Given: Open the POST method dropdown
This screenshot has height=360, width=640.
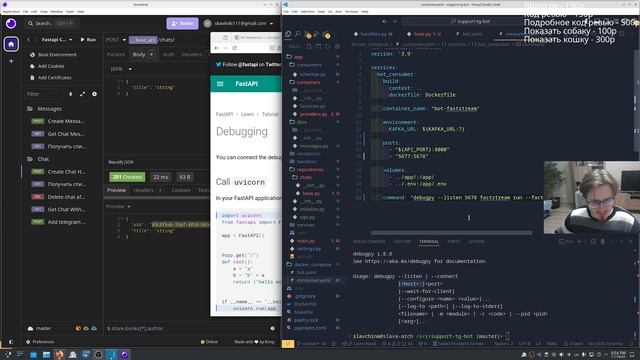Looking at the screenshot, I should (116, 40).
